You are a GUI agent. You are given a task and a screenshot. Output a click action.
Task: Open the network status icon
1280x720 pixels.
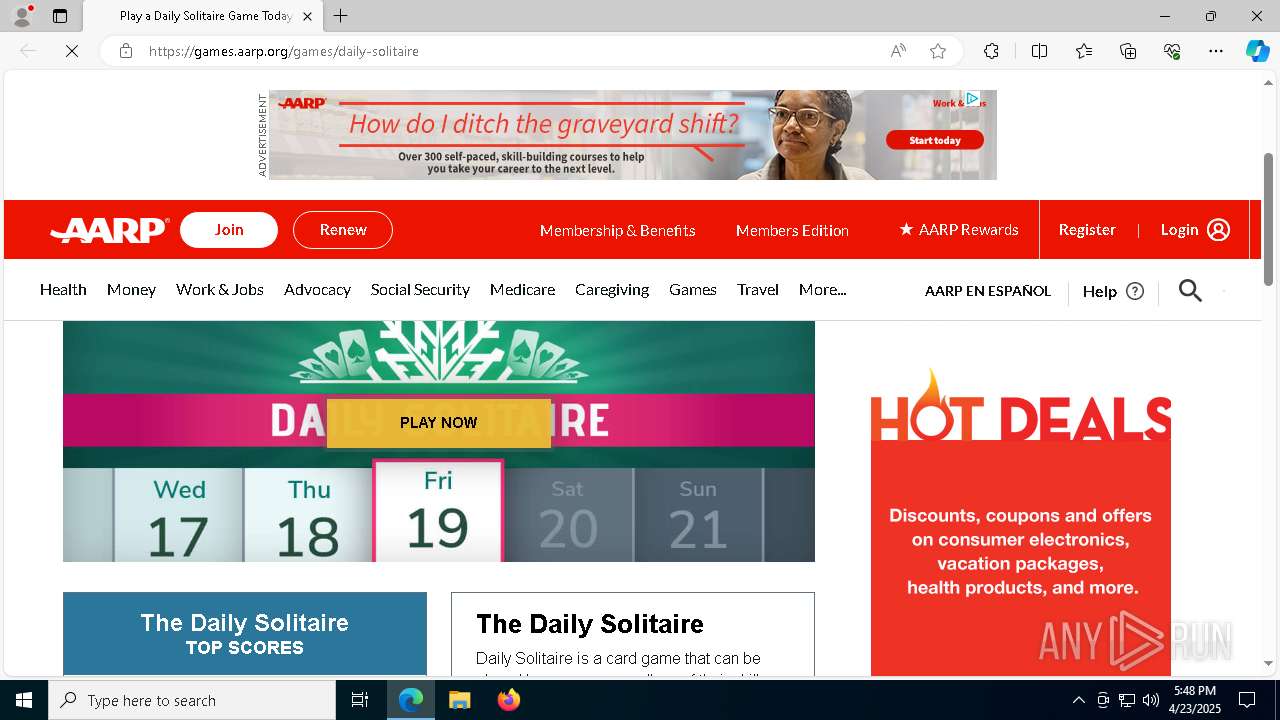(x=1127, y=700)
